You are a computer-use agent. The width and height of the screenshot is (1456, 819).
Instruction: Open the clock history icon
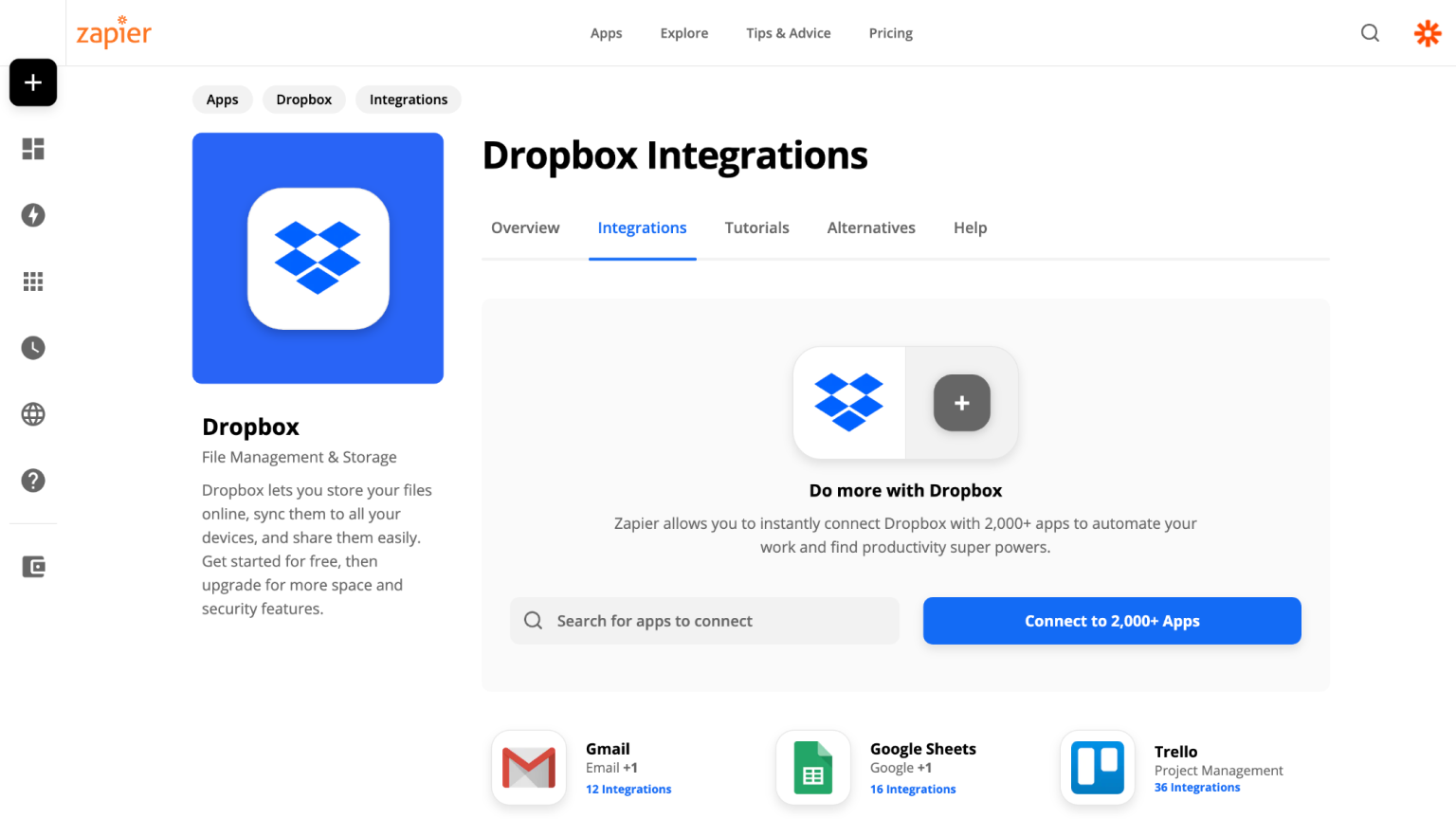(x=33, y=348)
